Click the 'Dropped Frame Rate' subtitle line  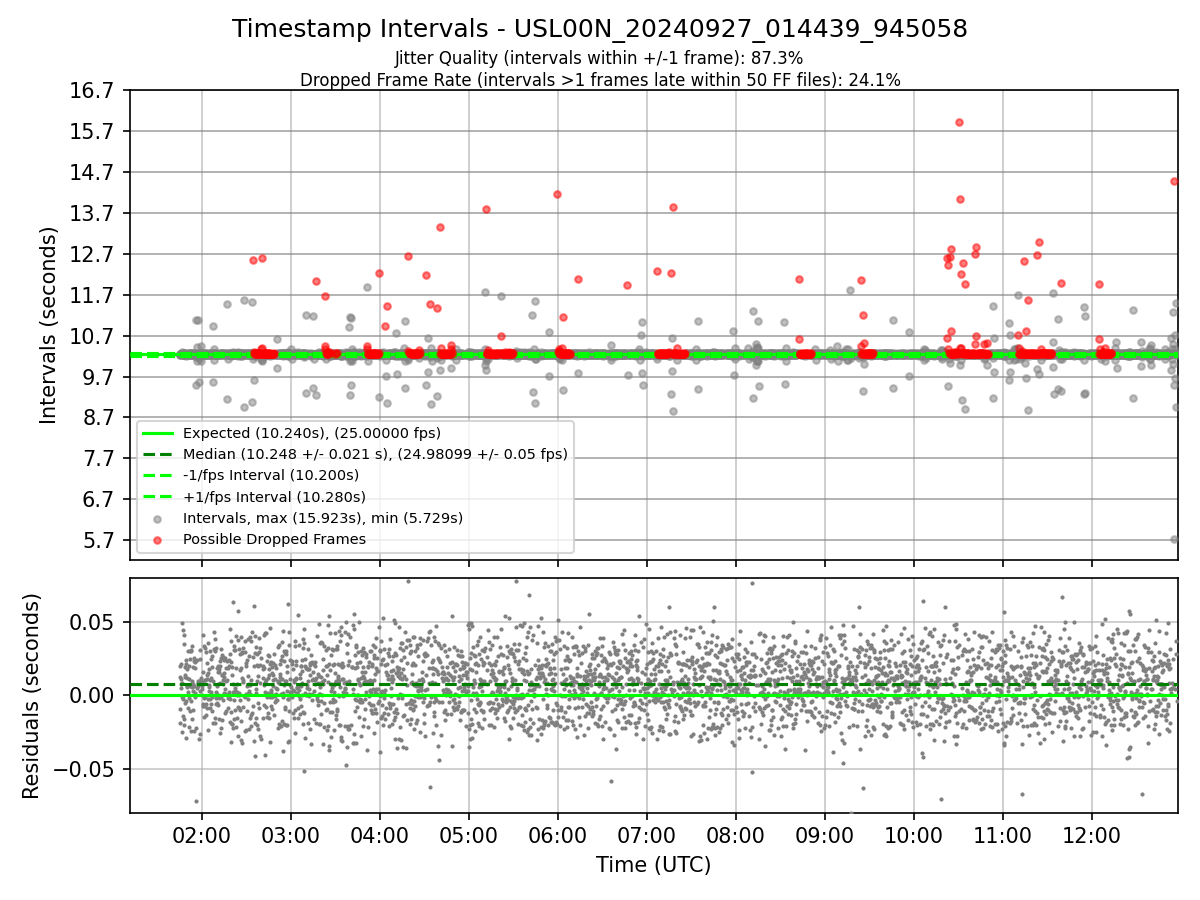[x=600, y=80]
